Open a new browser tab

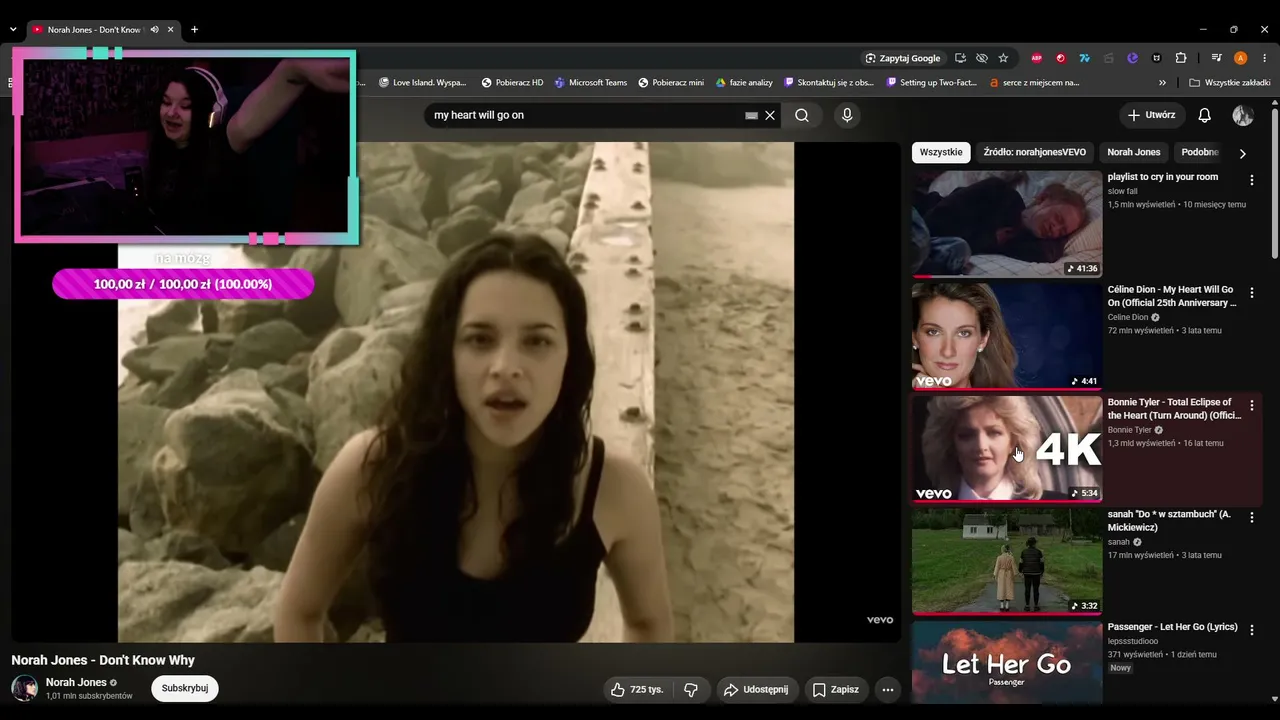pos(194,30)
